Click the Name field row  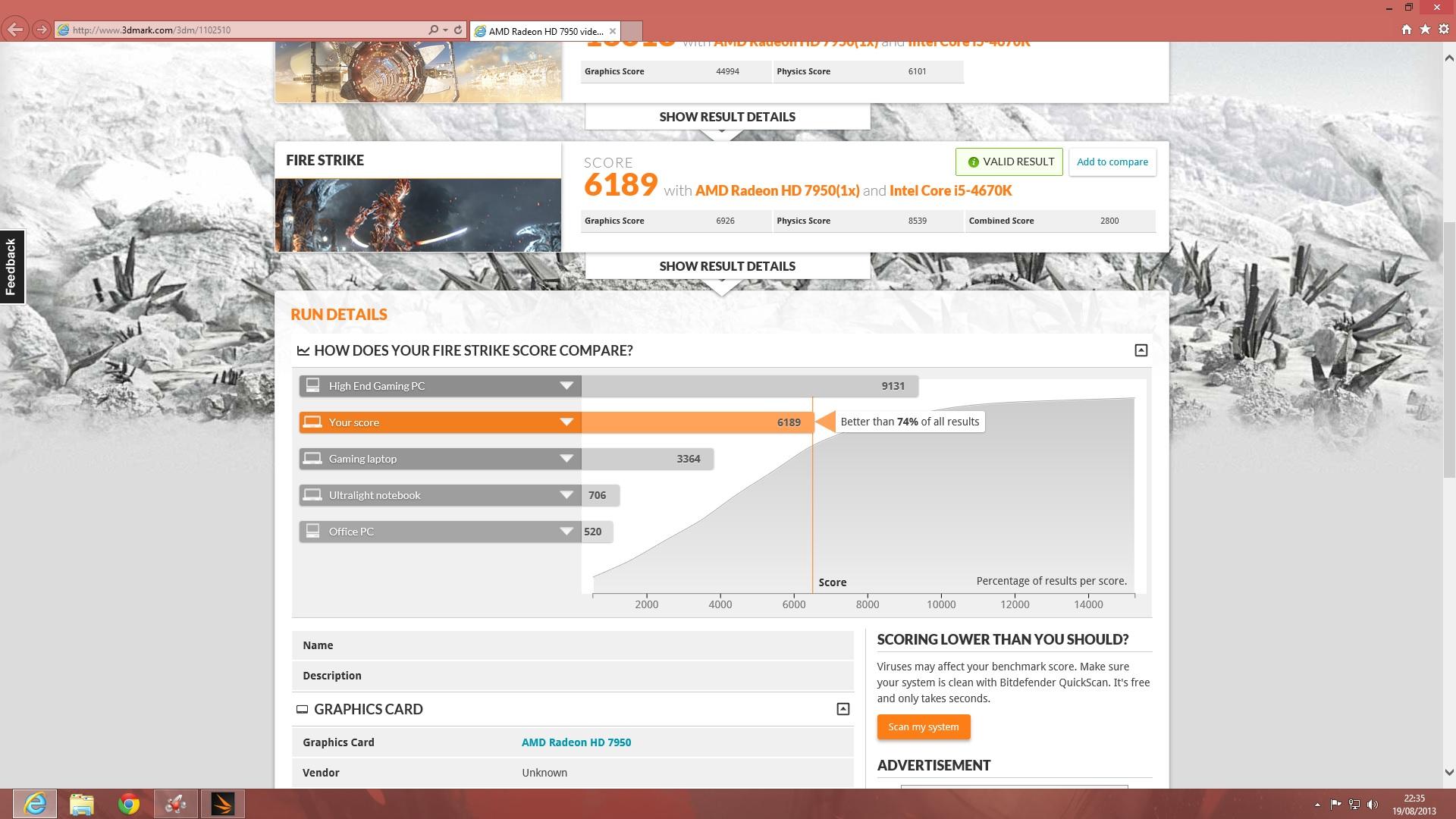[x=573, y=645]
